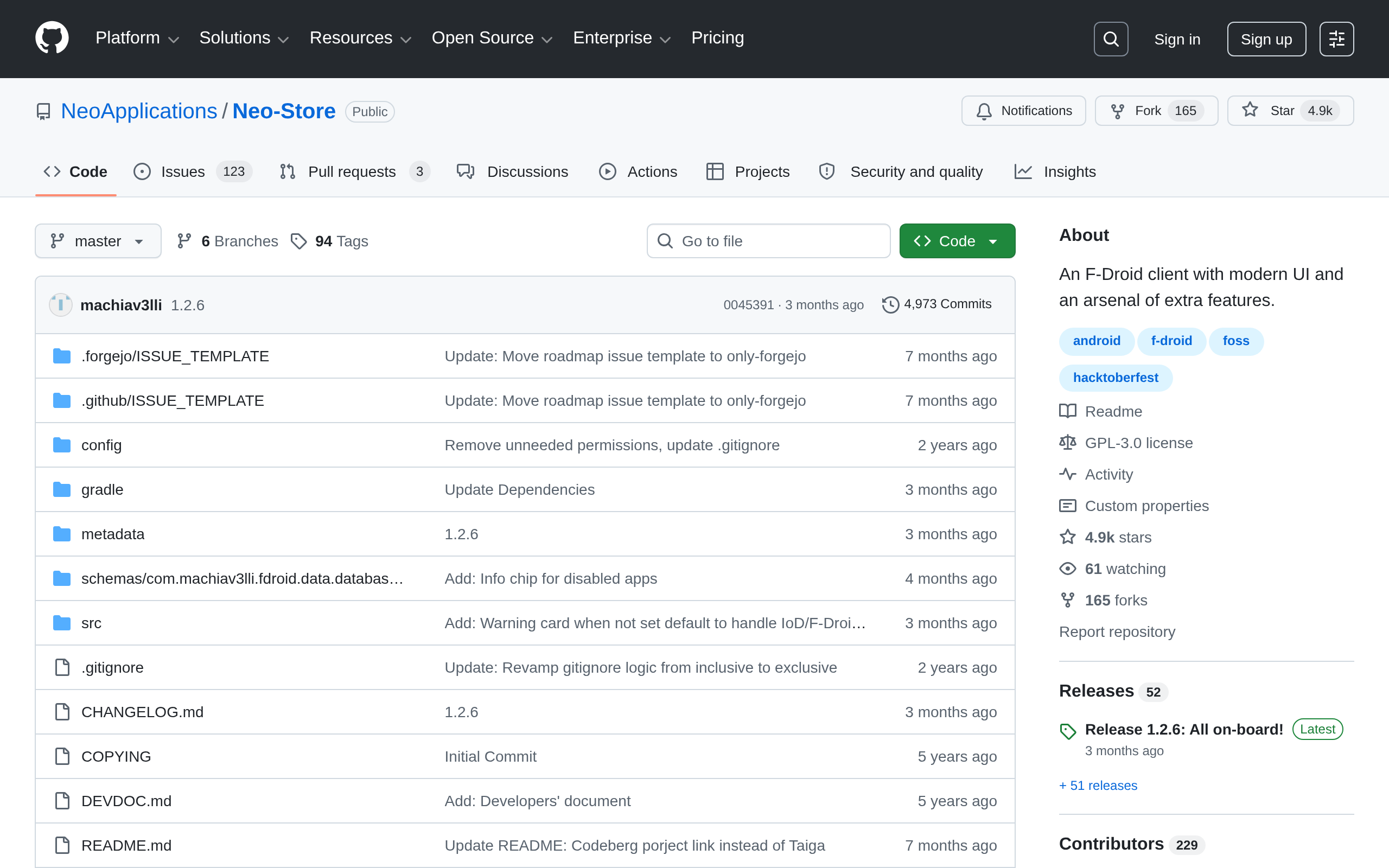Image resolution: width=1389 pixels, height=868 pixels.
Task: Open the Projects tab
Action: coord(748,171)
